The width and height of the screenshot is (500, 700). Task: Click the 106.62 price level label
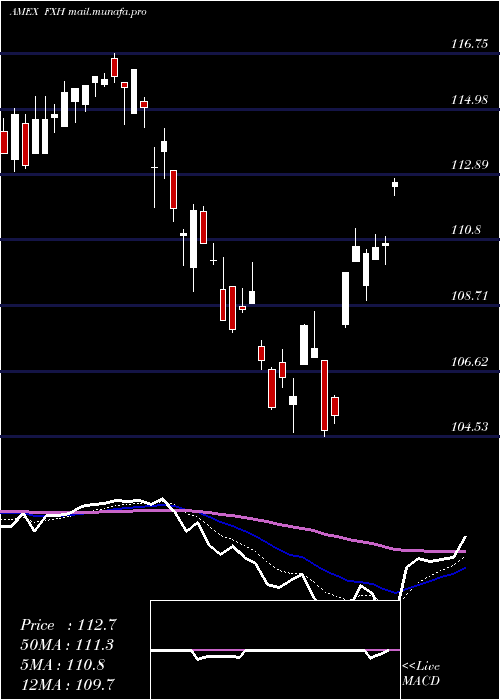click(x=470, y=361)
